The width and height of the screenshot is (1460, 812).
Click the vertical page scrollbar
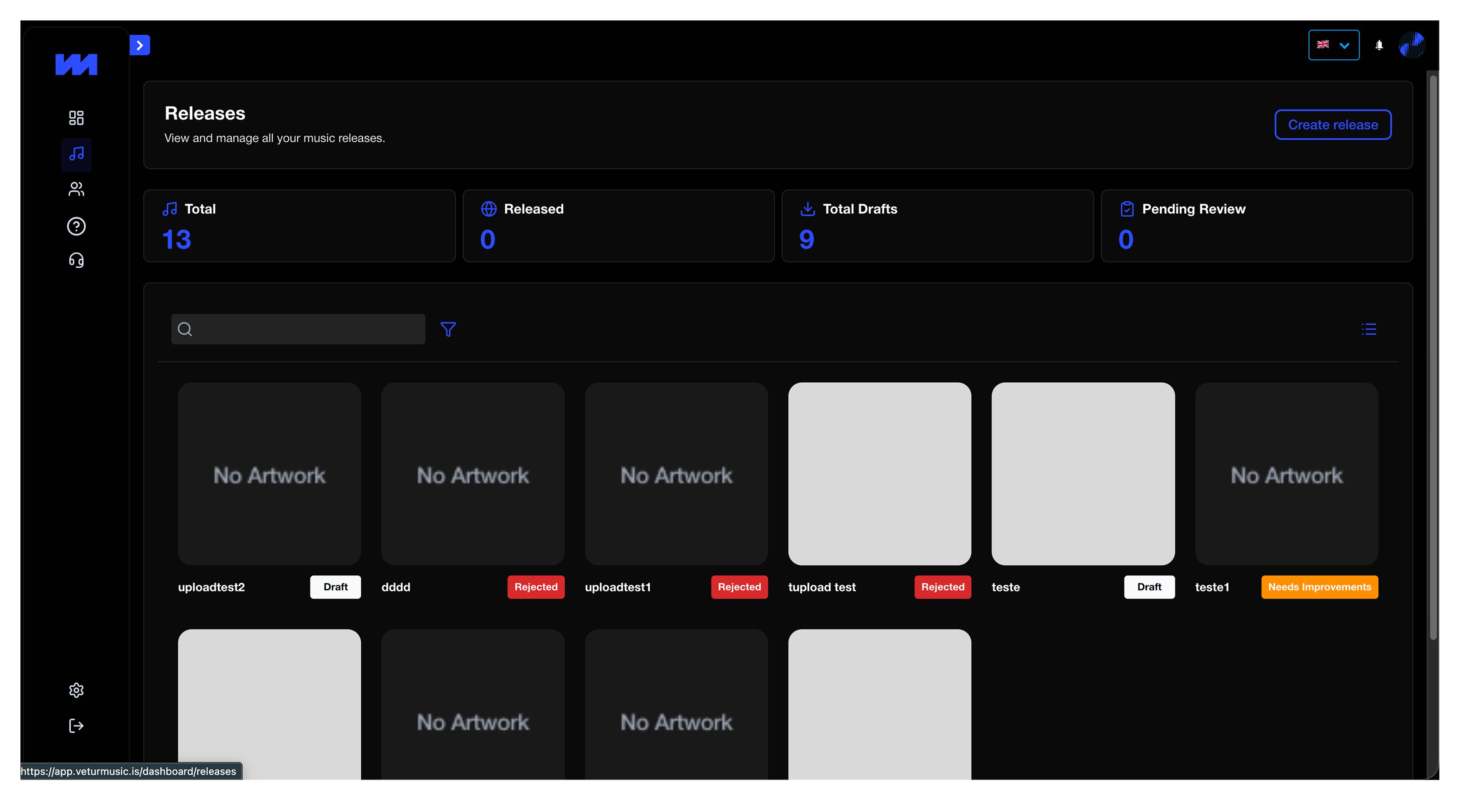tap(1433, 357)
